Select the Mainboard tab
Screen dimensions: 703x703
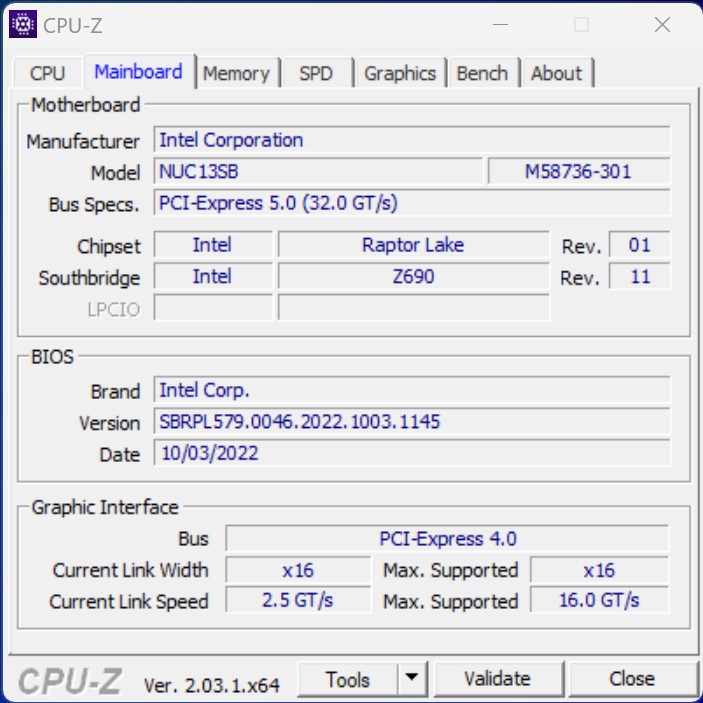[139, 72]
